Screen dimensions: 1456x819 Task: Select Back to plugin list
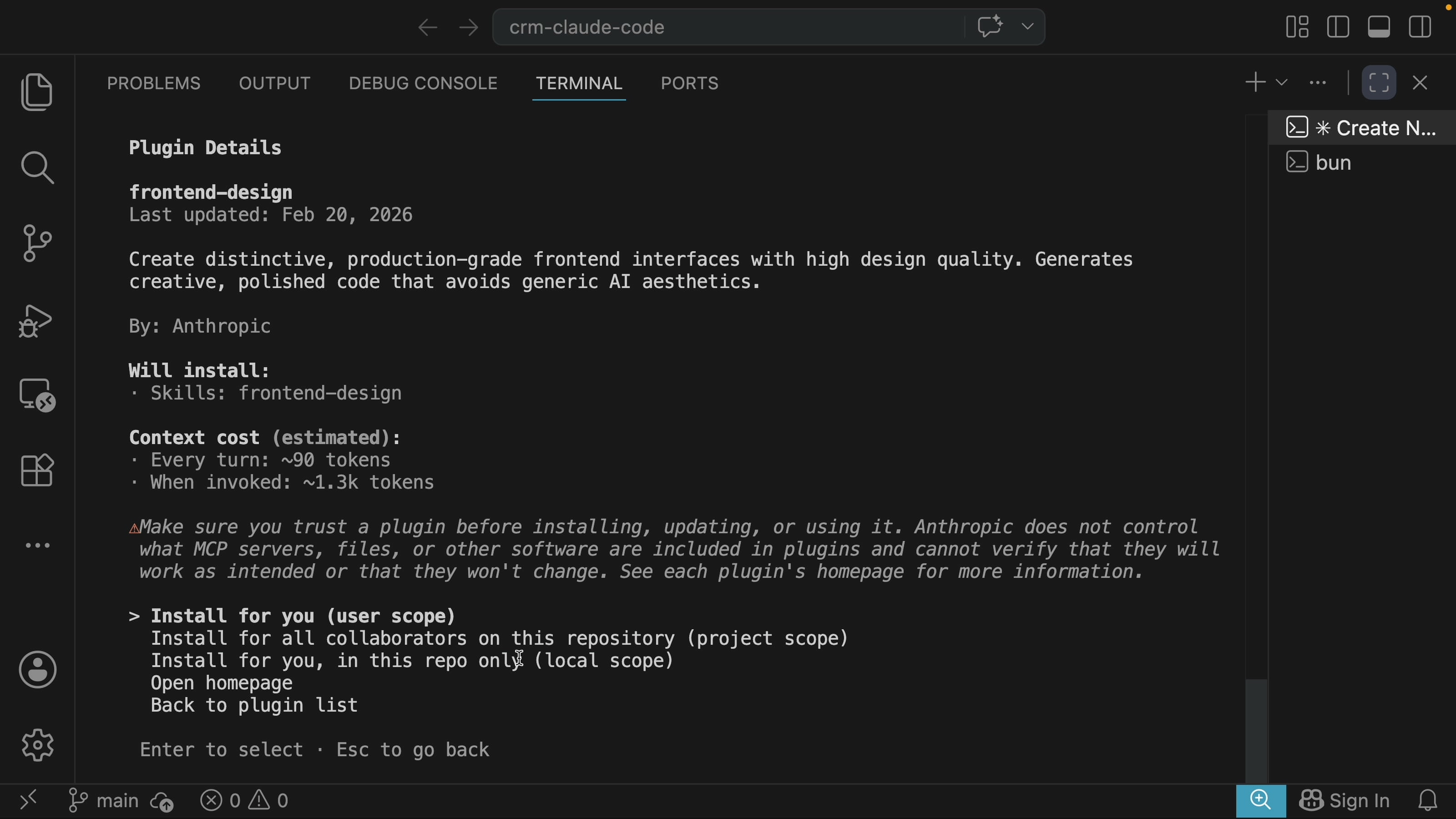click(254, 705)
